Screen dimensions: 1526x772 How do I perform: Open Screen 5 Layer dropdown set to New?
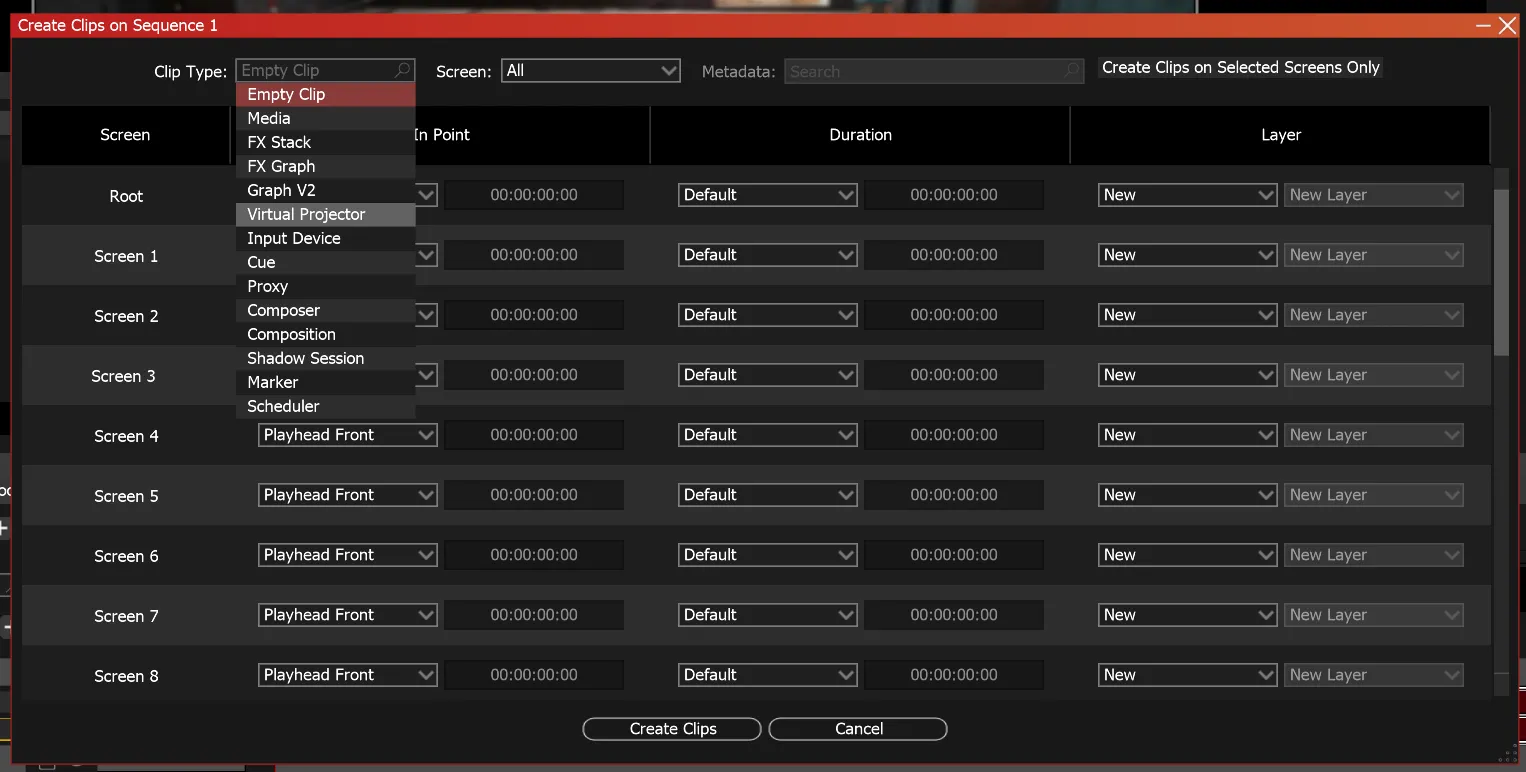(x=1188, y=495)
